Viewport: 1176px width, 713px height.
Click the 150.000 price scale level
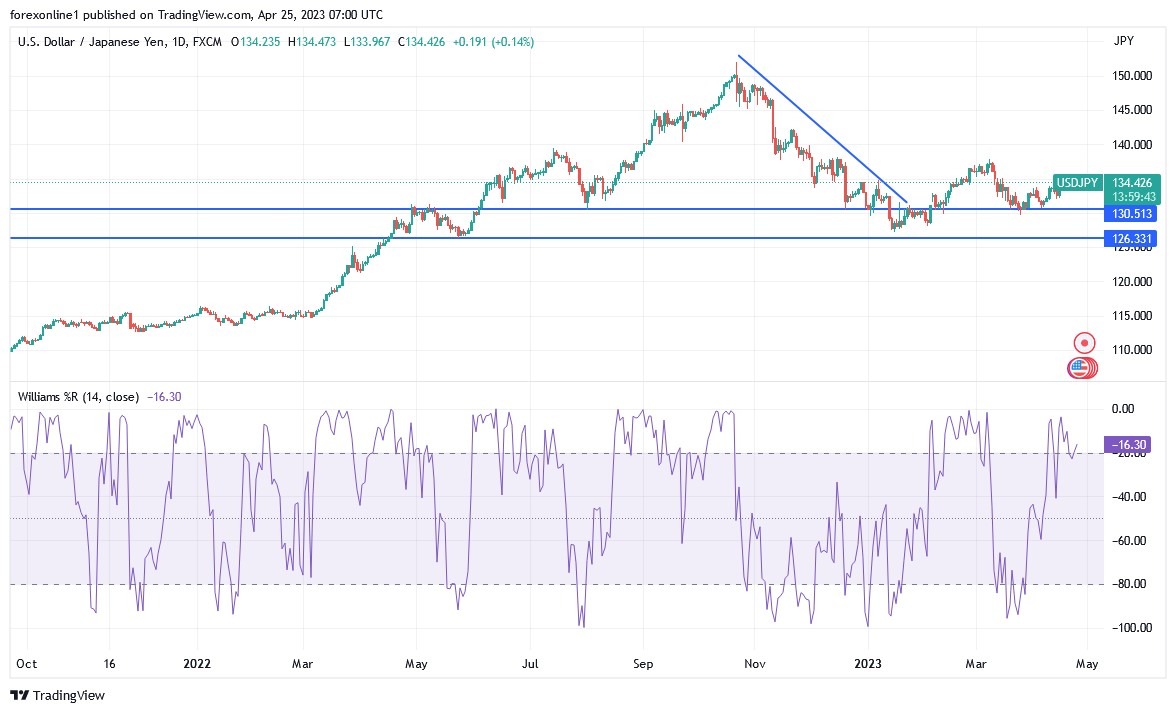click(x=1131, y=76)
